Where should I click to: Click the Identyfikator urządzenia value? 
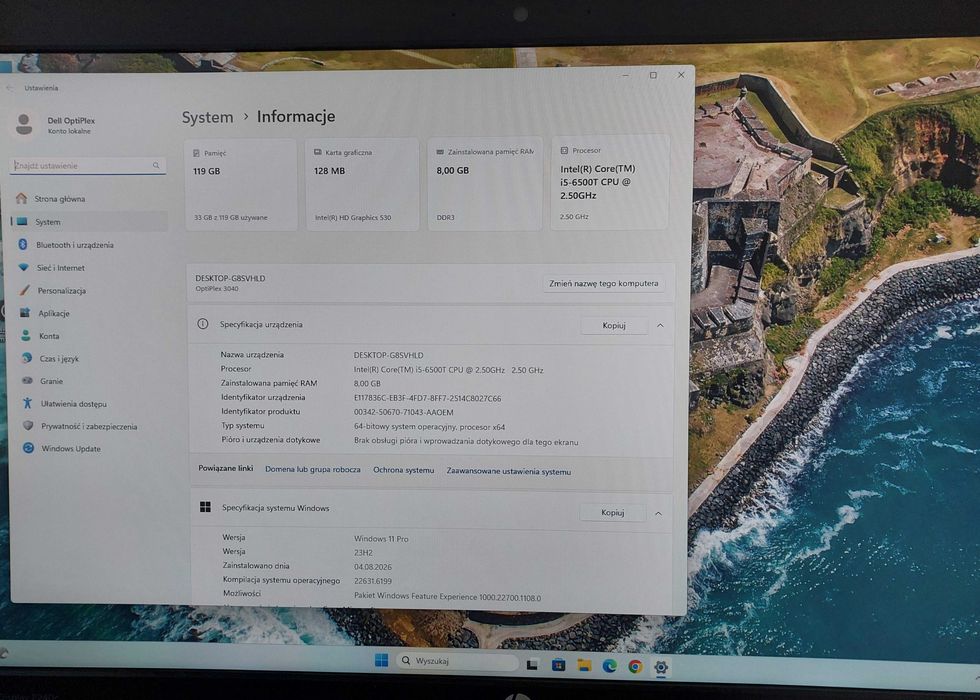point(428,398)
